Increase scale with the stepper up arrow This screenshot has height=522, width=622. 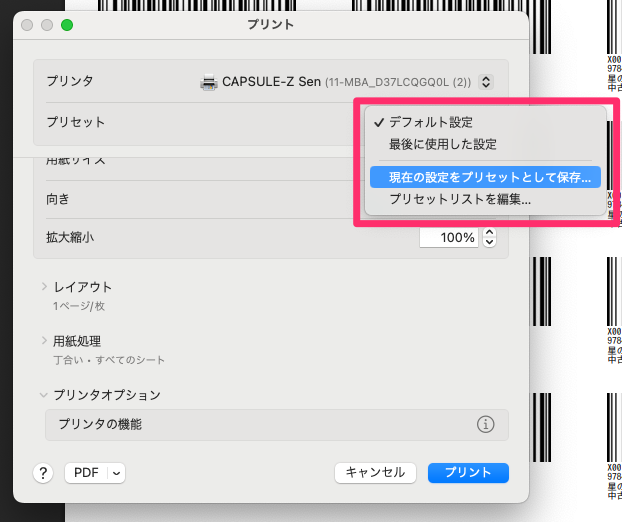(x=489, y=233)
